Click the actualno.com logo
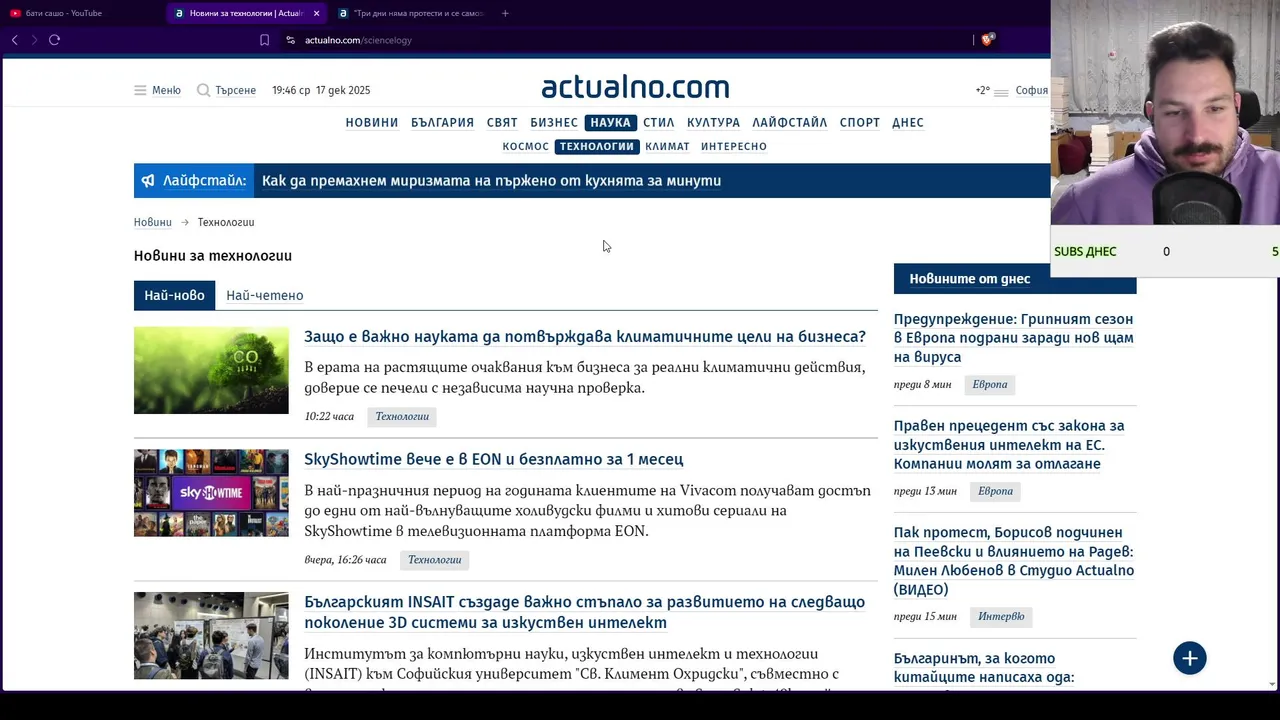This screenshot has height=720, width=1280. coord(635,87)
